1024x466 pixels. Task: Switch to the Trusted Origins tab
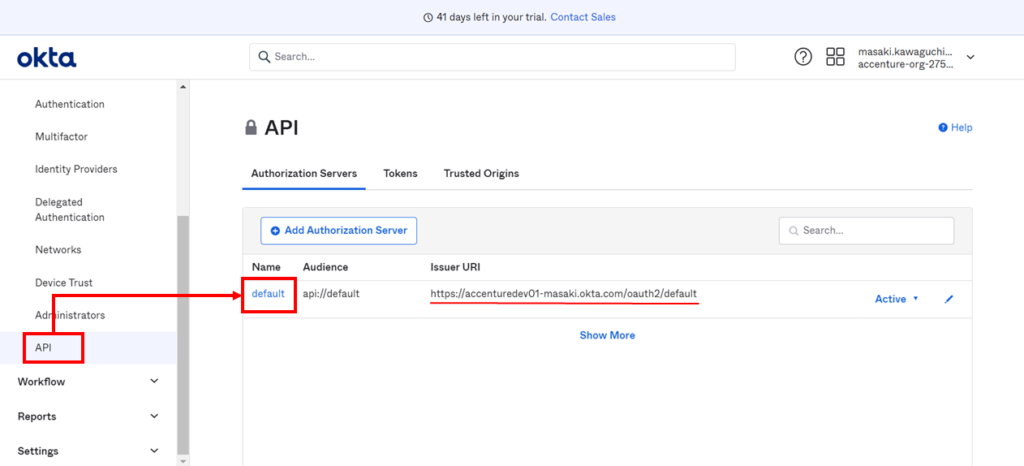[481, 173]
